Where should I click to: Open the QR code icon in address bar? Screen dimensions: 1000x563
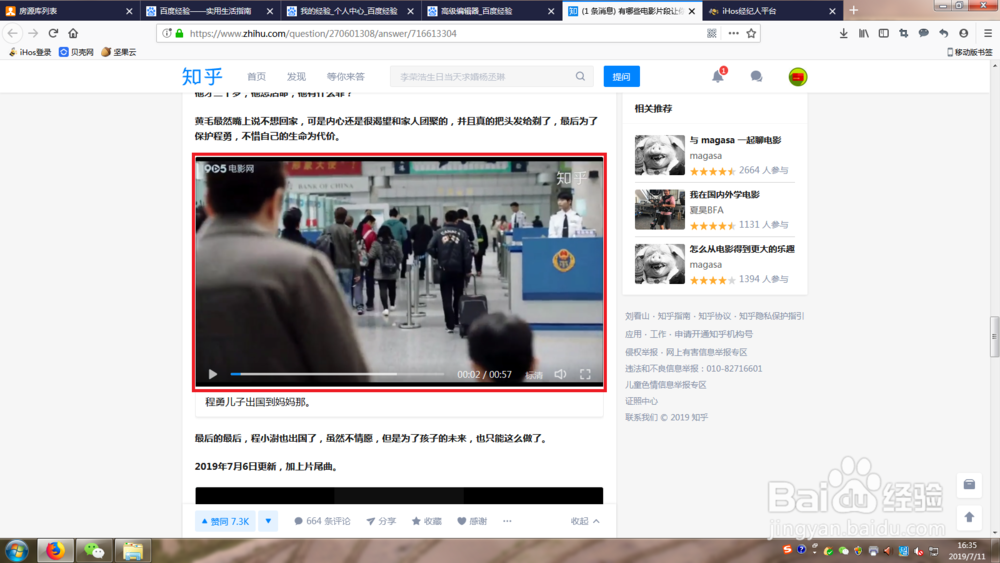click(712, 33)
